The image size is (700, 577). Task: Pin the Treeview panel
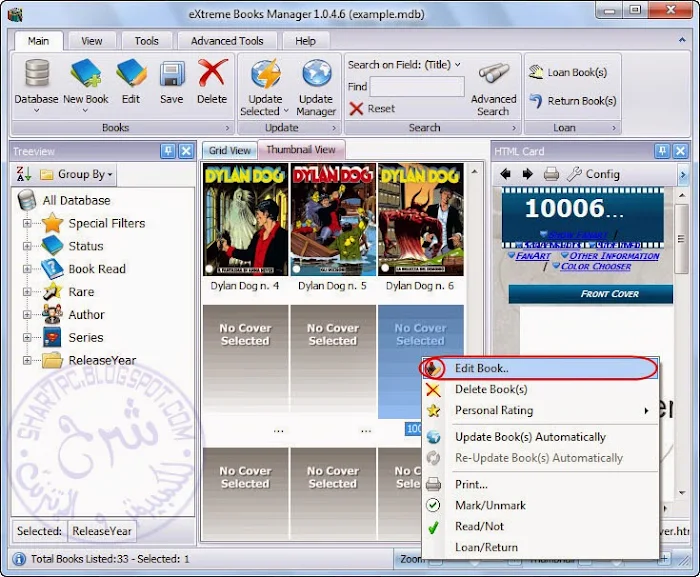[168, 151]
